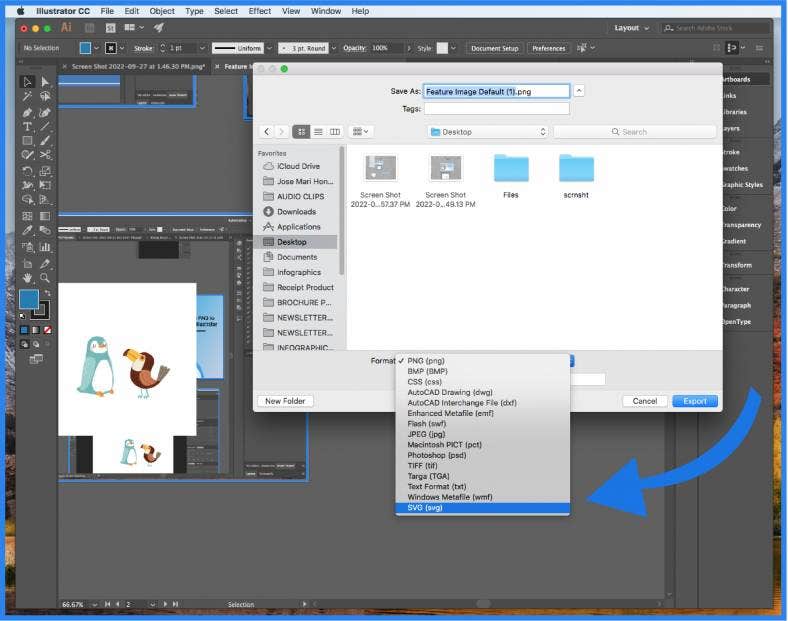The width and height of the screenshot is (788, 621).
Task: Switch file dialog to column view
Action: tap(335, 132)
